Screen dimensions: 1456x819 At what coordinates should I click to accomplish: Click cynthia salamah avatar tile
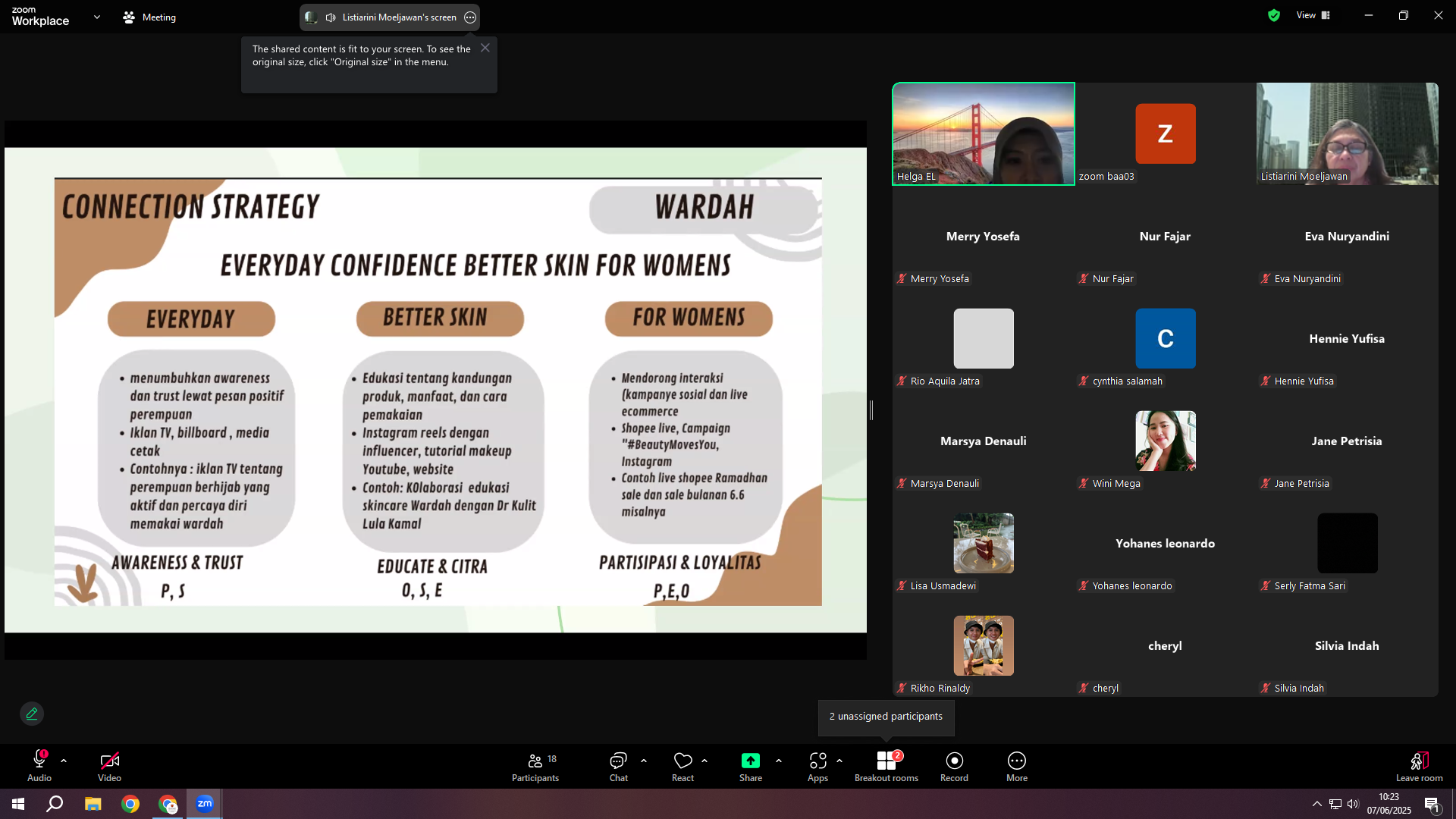pos(1166,338)
